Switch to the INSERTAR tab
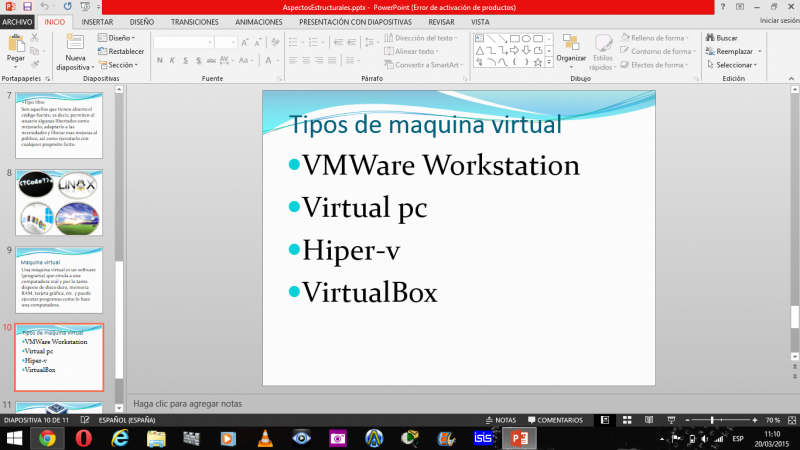Viewport: 800px width, 450px height. 97,22
